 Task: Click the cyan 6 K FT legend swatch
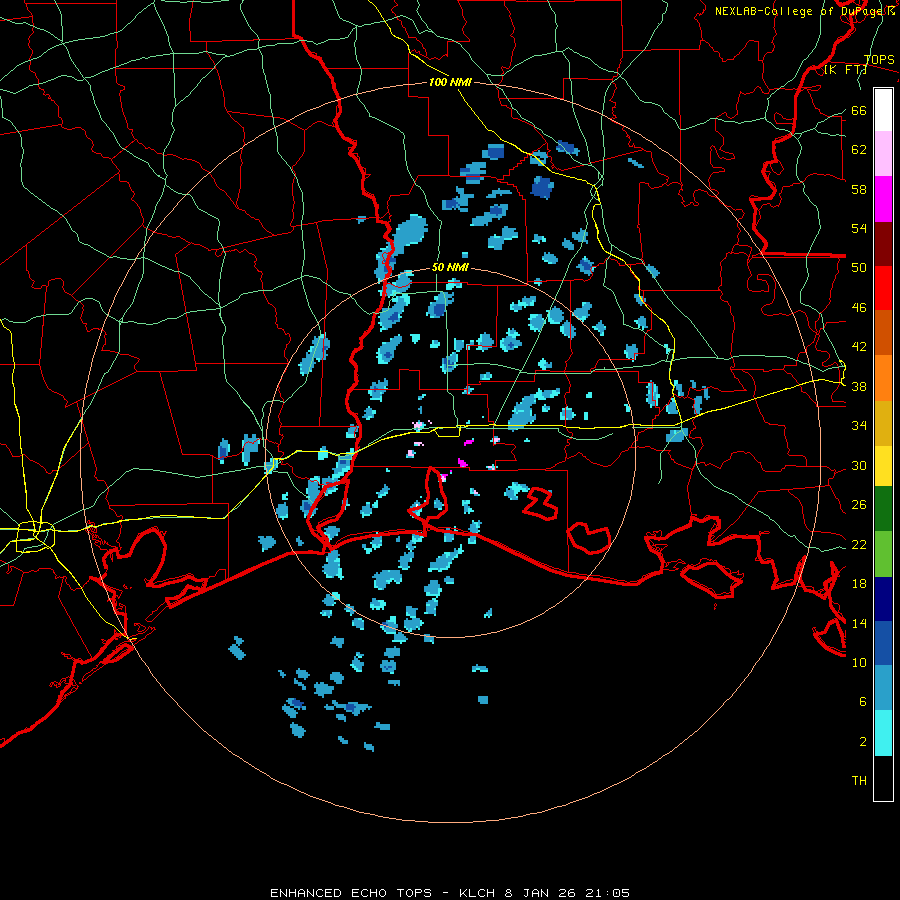pyautogui.click(x=883, y=733)
